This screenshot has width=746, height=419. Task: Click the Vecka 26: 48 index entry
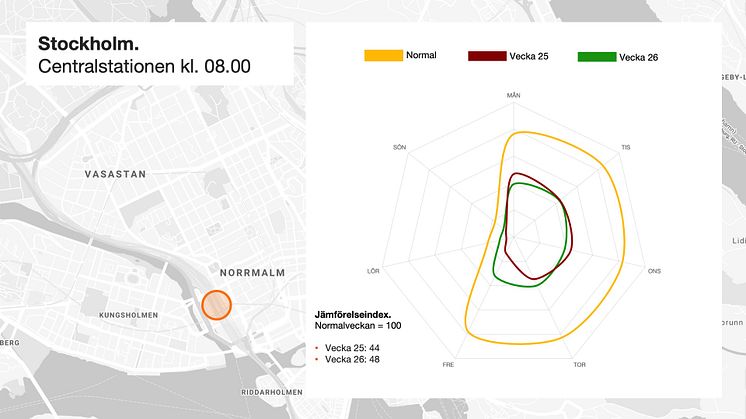(352, 360)
